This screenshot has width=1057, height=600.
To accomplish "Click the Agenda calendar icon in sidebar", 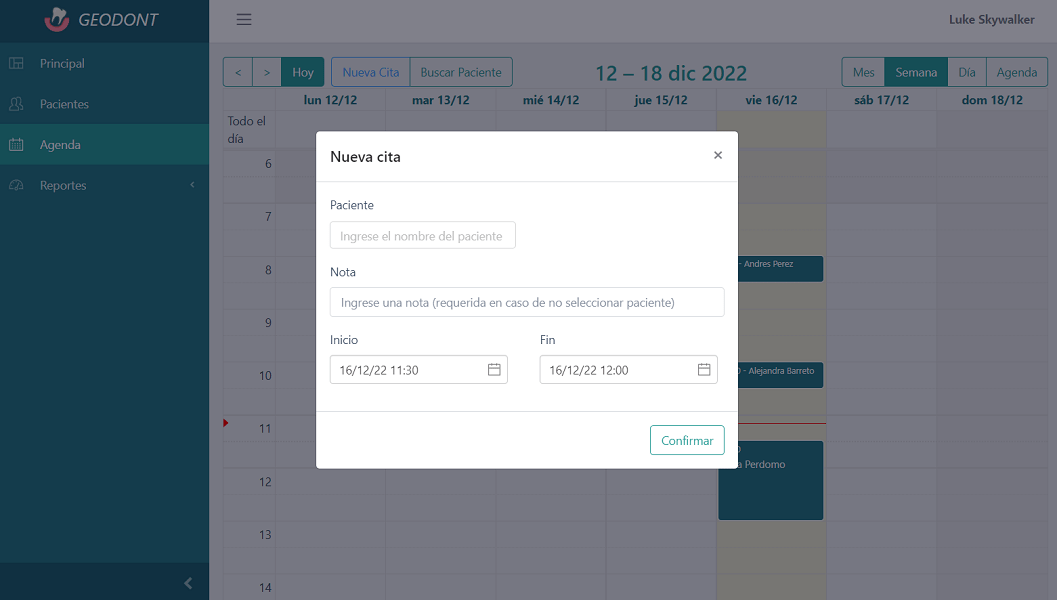I will [16, 145].
